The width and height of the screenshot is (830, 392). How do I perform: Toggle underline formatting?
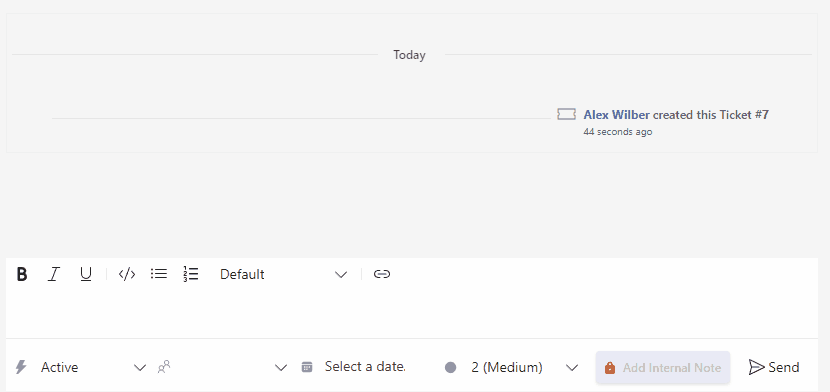click(86, 274)
